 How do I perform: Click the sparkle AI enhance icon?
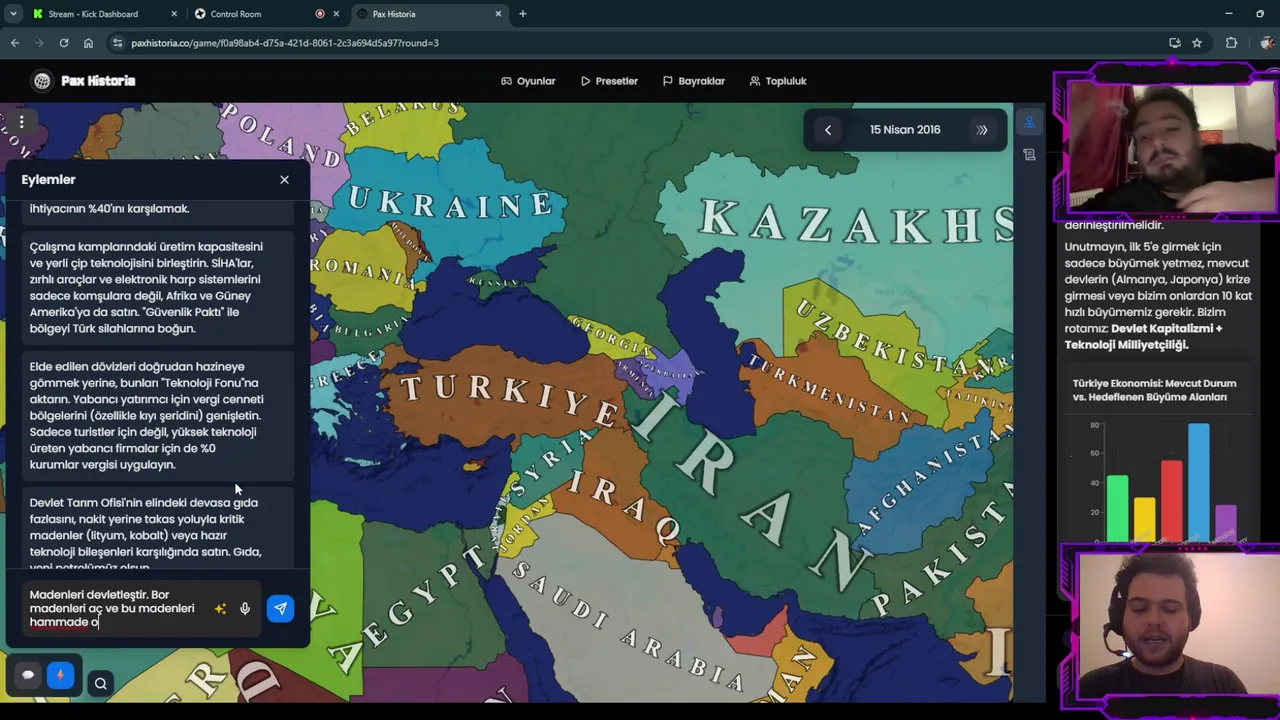[x=220, y=608]
